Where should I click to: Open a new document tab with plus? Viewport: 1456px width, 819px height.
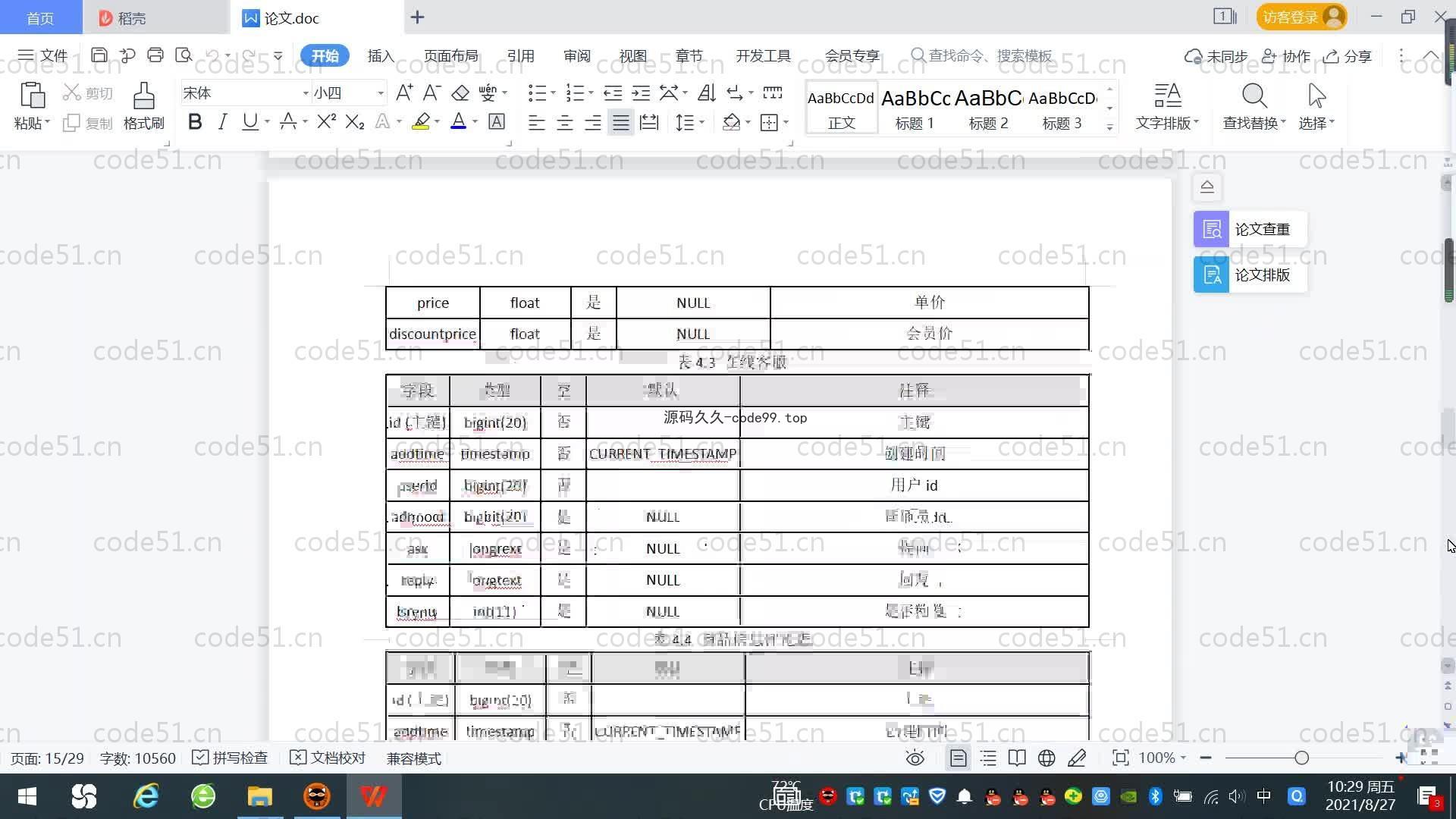(x=417, y=17)
